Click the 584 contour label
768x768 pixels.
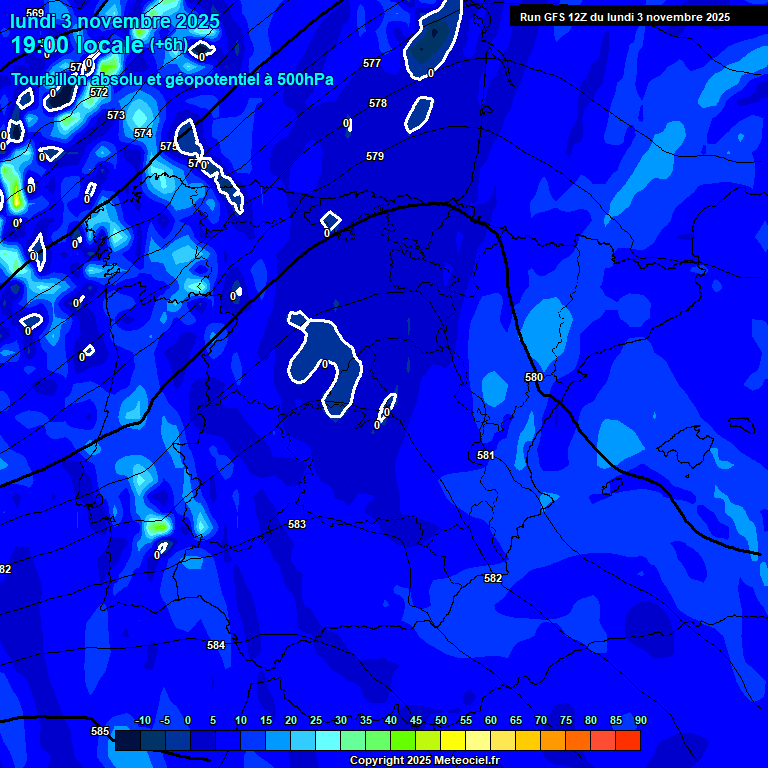(216, 645)
